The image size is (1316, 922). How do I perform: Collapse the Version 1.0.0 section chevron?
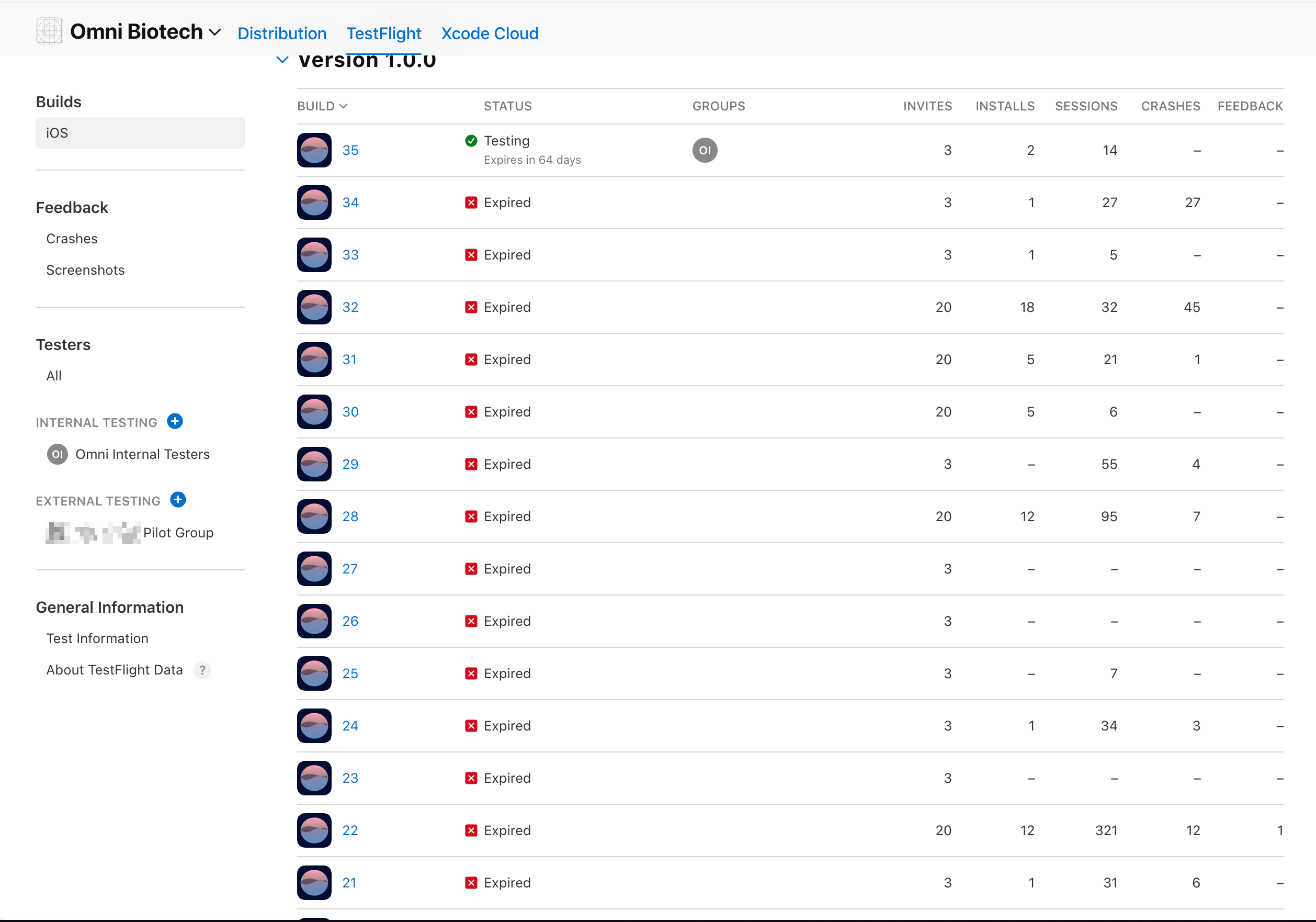[x=282, y=60]
